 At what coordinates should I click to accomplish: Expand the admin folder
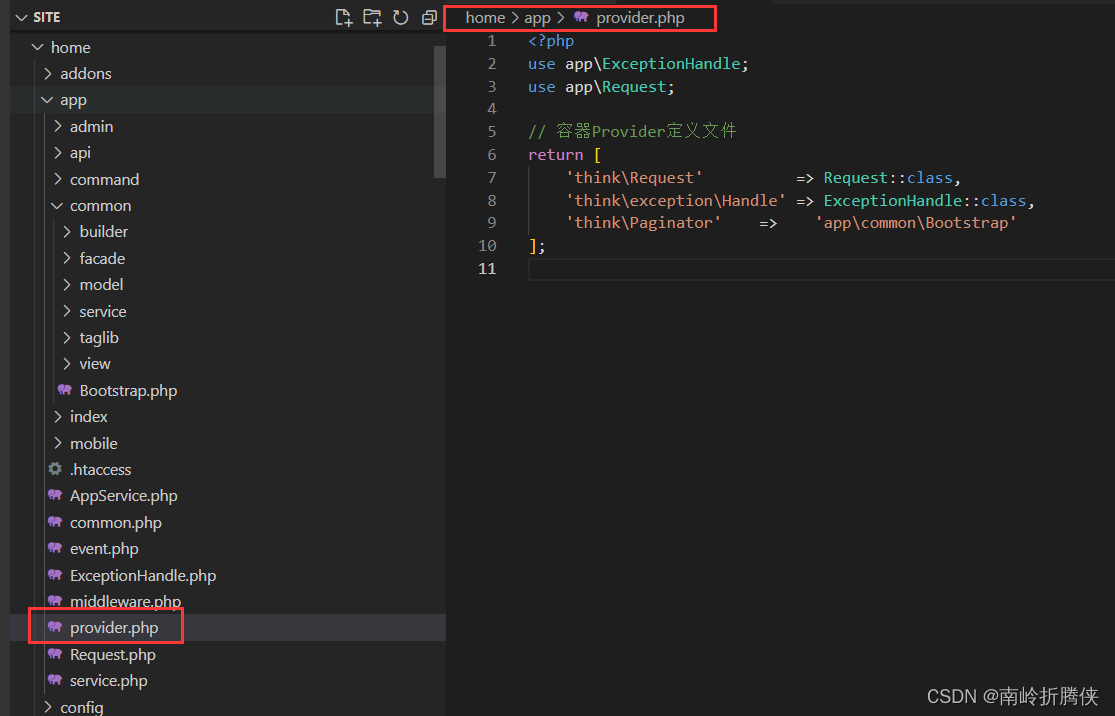(91, 126)
